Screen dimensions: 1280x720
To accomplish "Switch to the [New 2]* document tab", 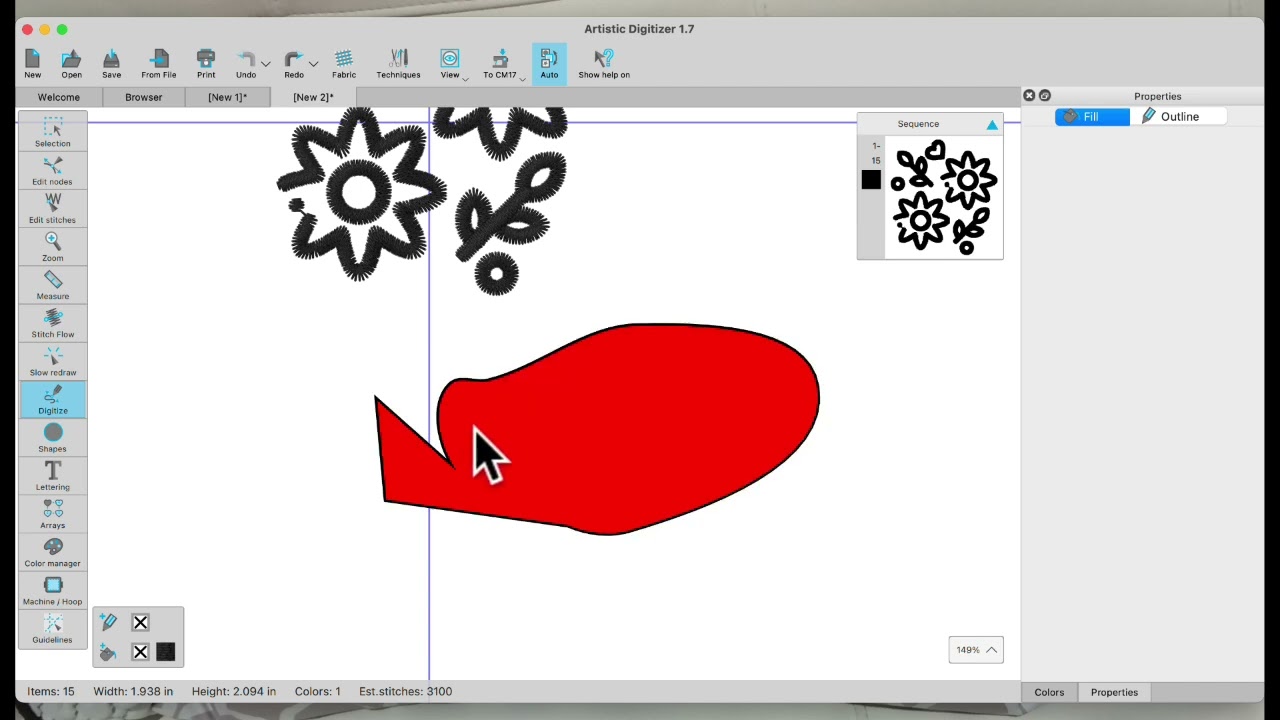I will click(313, 97).
